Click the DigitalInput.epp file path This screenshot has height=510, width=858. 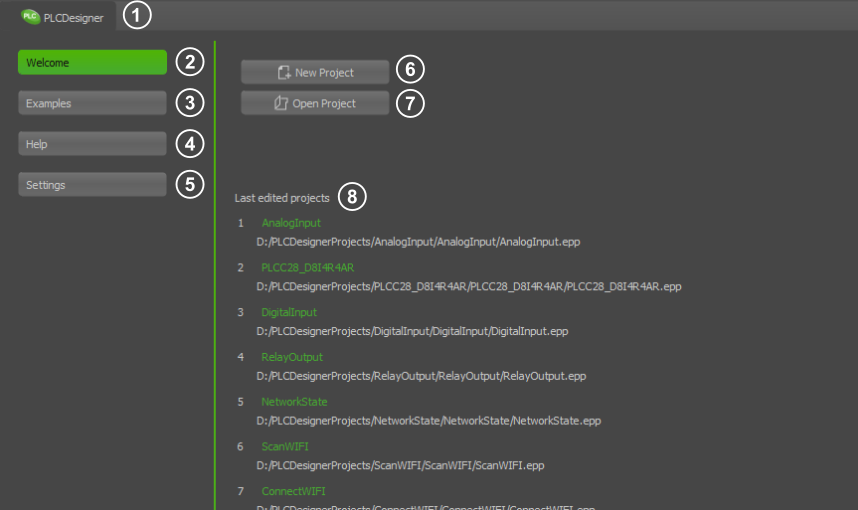pos(412,331)
